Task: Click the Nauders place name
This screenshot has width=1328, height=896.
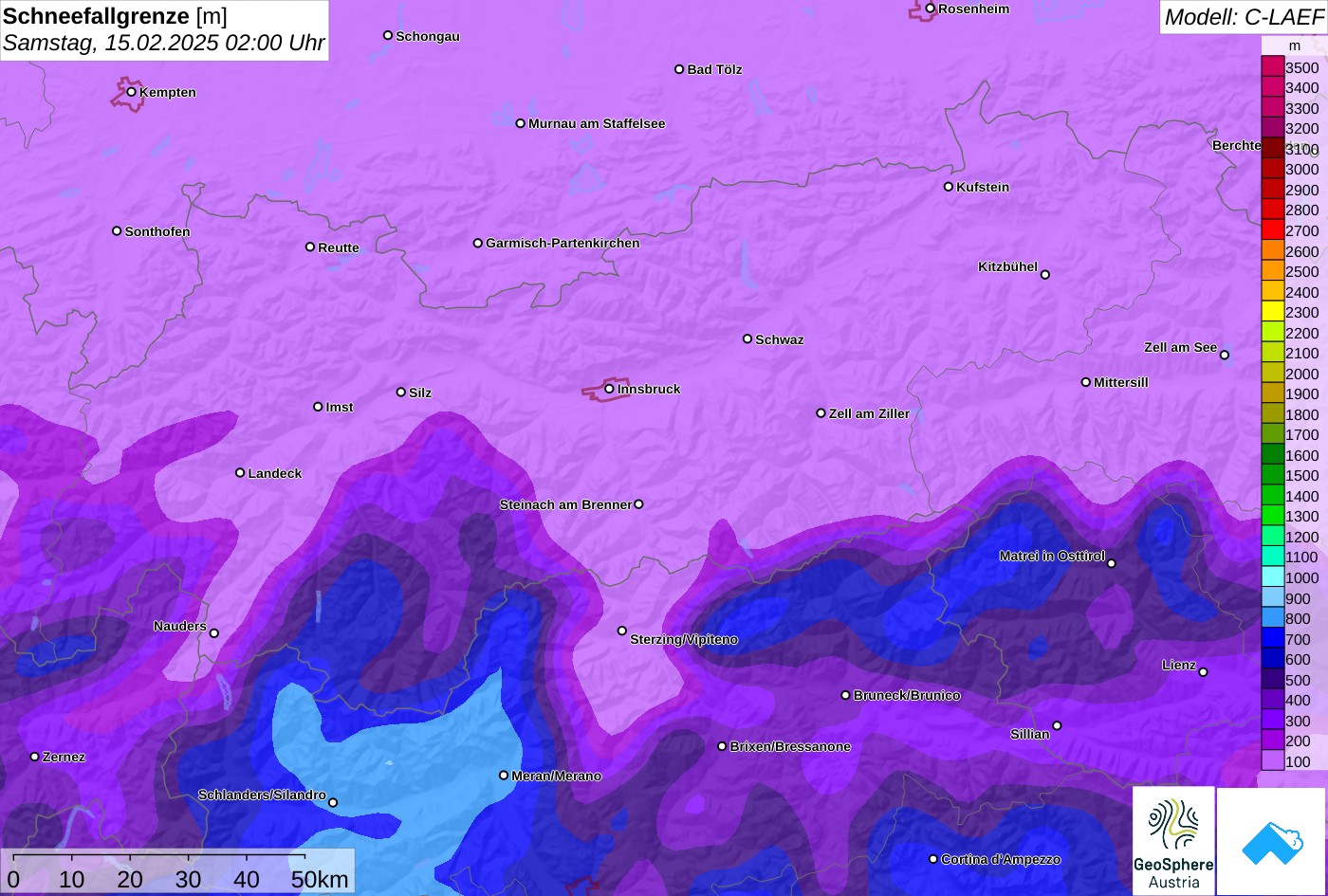Action: 180,626
